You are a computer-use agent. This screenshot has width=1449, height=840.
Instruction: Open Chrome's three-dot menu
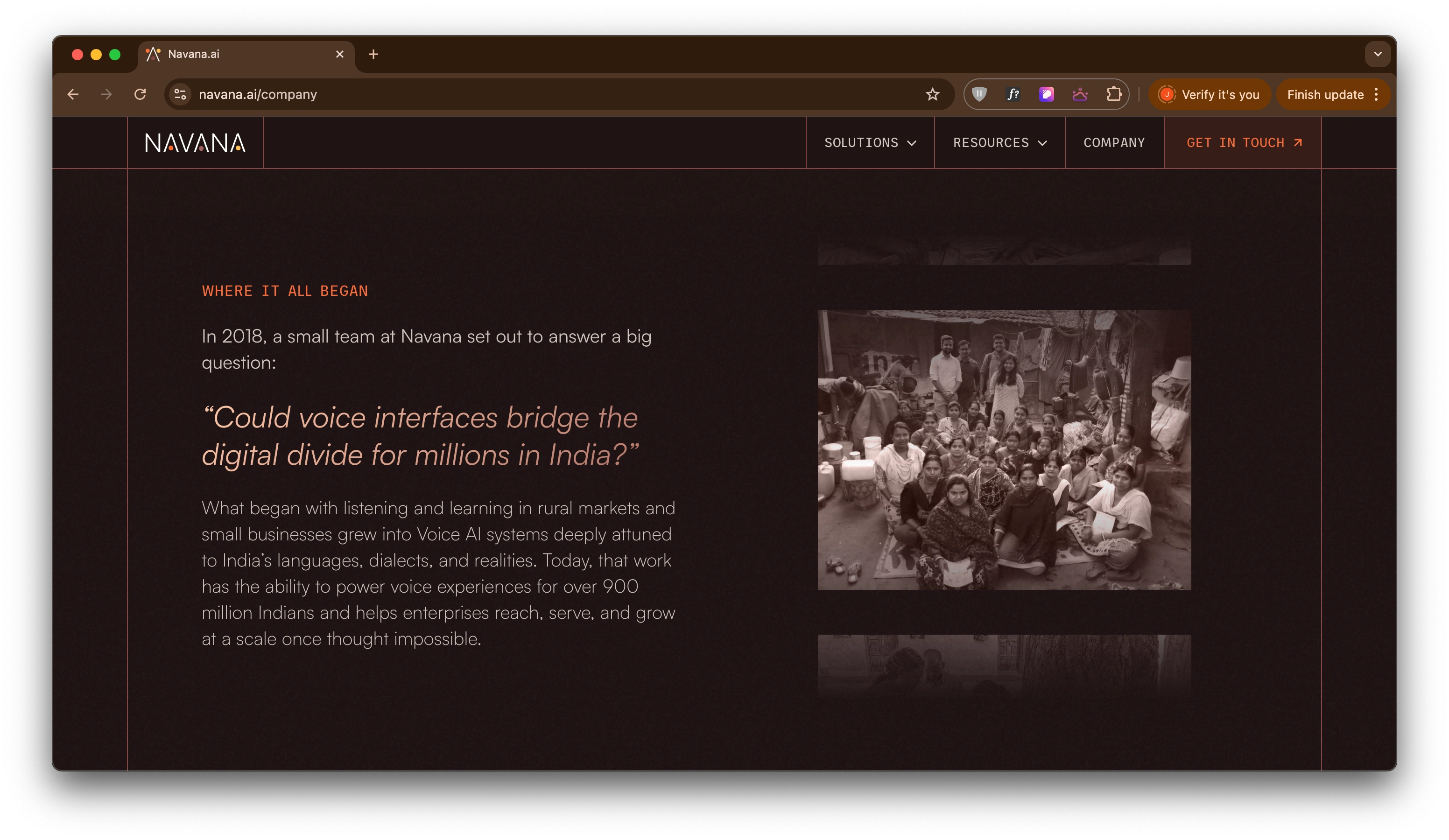click(1376, 94)
